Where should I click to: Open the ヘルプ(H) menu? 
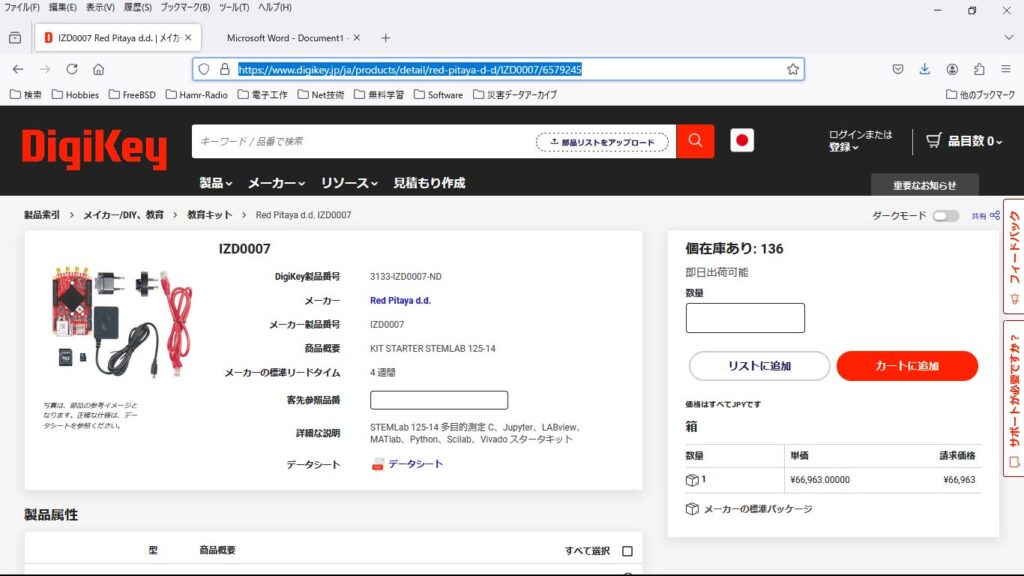pyautogui.click(x=274, y=7)
